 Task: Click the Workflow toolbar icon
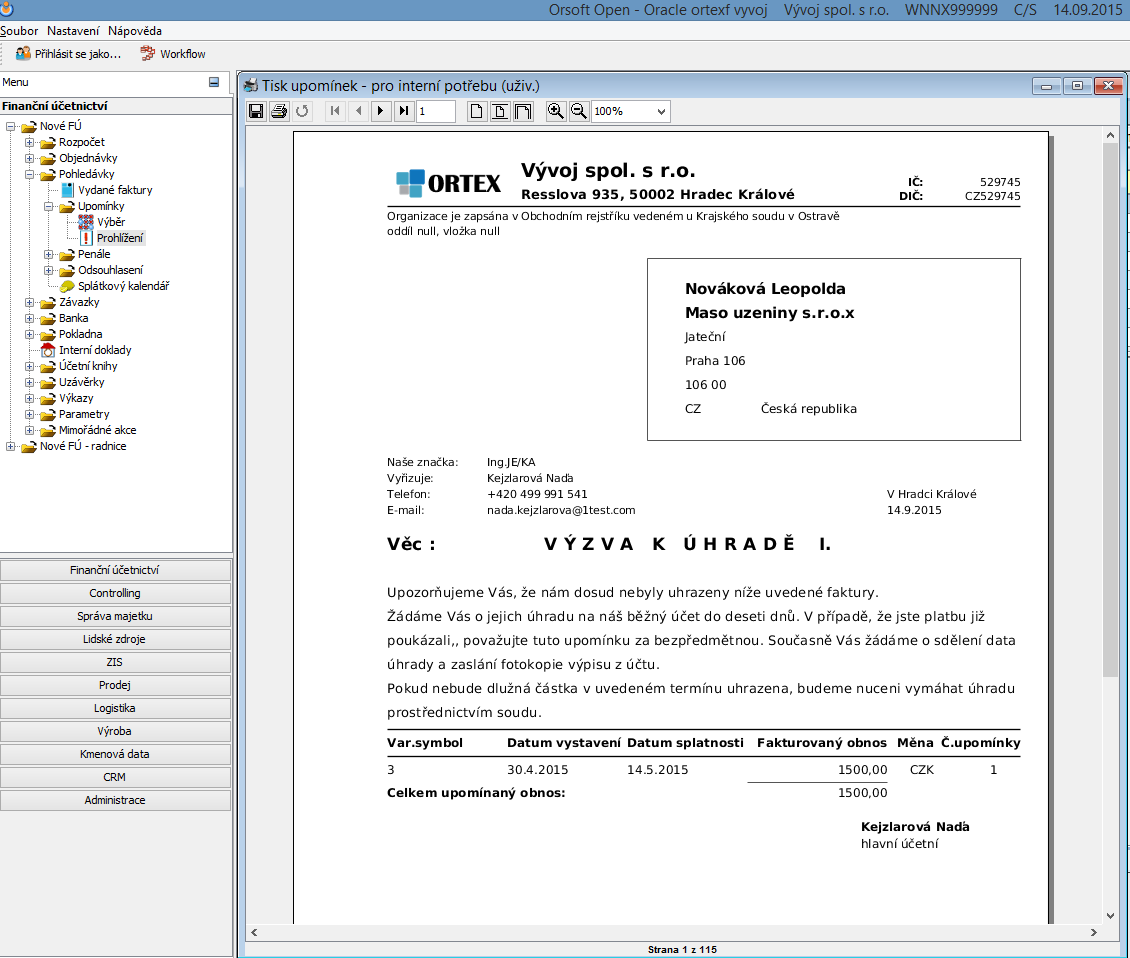click(149, 54)
